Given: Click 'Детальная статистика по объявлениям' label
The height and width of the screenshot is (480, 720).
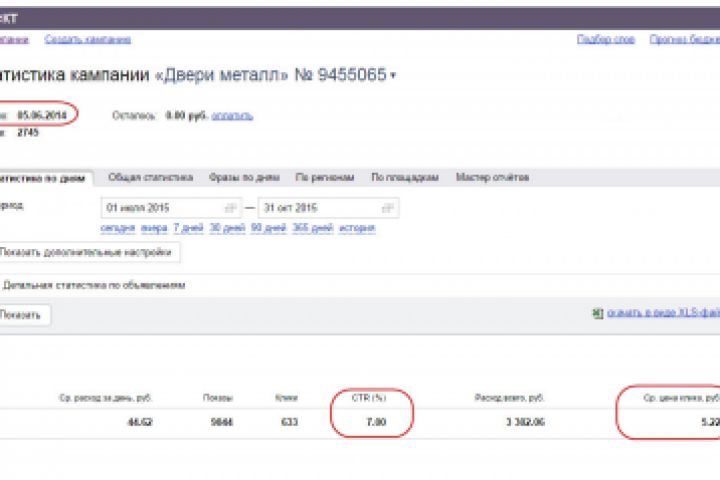Looking at the screenshot, I should pyautogui.click(x=94, y=285).
